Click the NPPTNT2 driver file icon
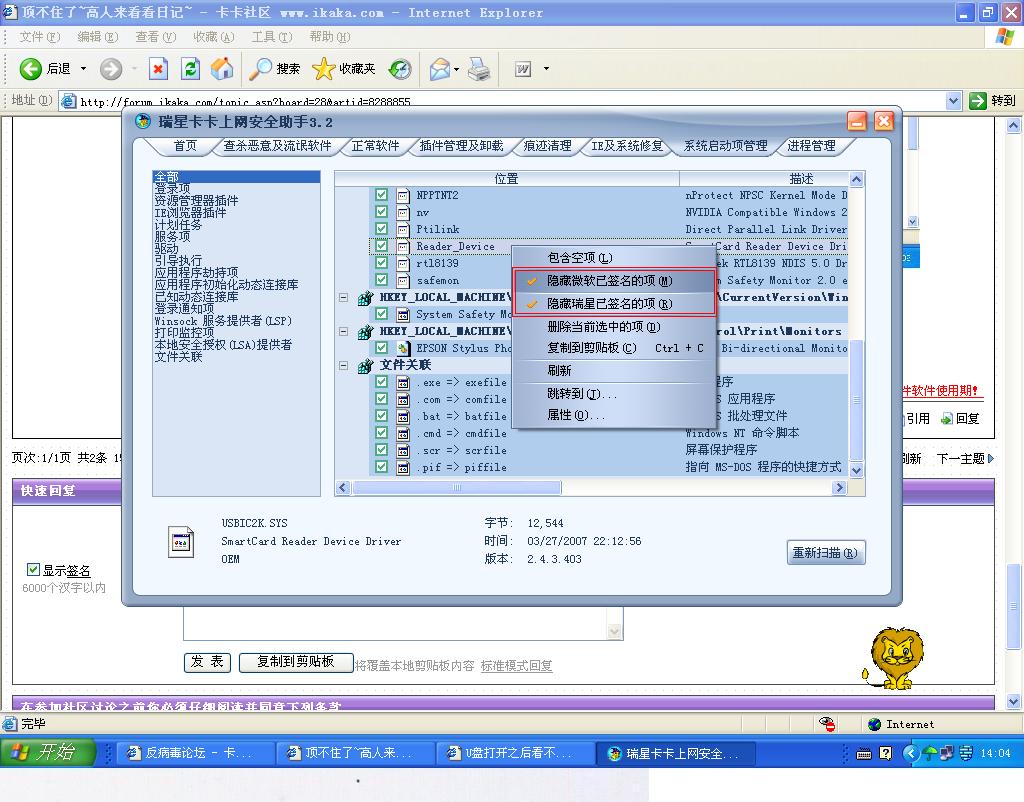The image size is (1024, 802). [404, 195]
